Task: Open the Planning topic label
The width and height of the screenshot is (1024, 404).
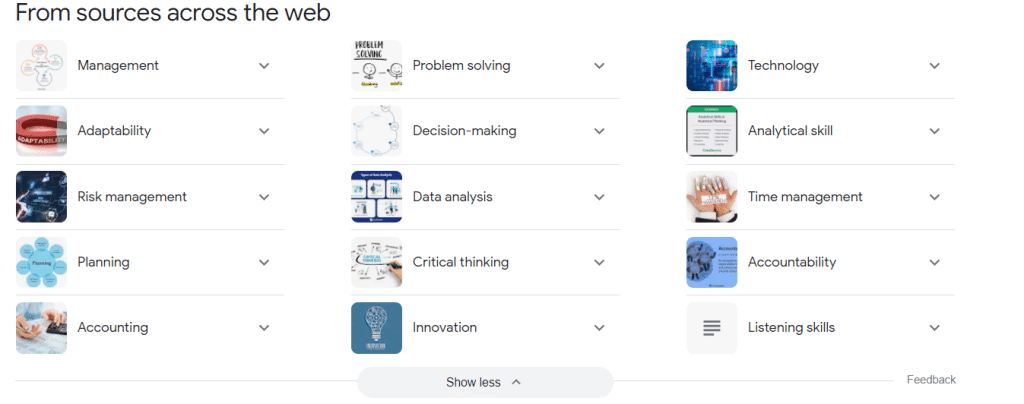Action: pos(103,262)
